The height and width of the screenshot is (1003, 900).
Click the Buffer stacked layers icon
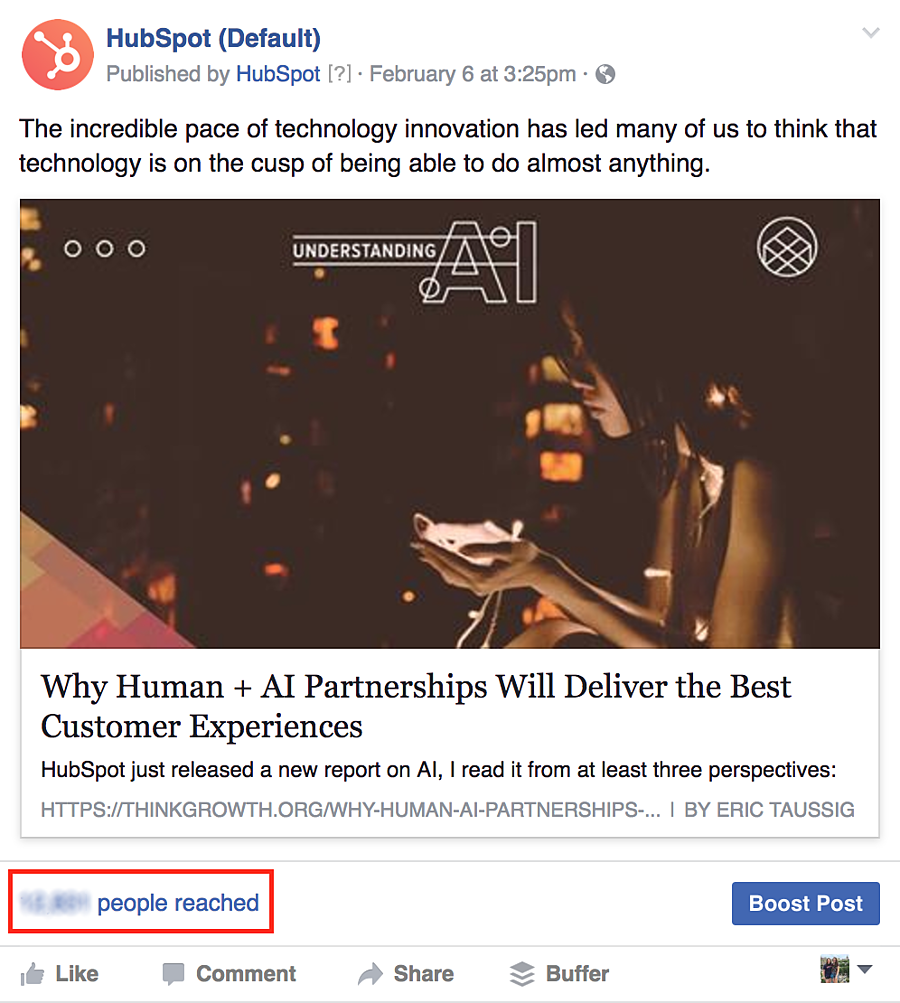point(522,973)
